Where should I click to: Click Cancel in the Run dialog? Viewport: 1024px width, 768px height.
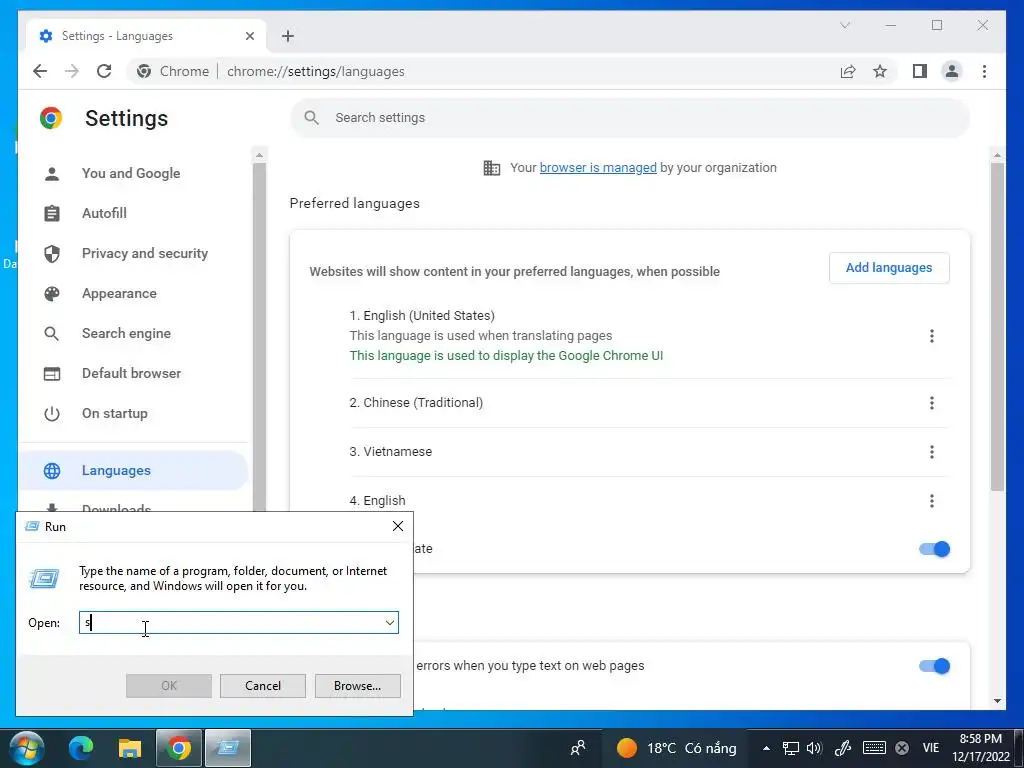pyautogui.click(x=263, y=686)
